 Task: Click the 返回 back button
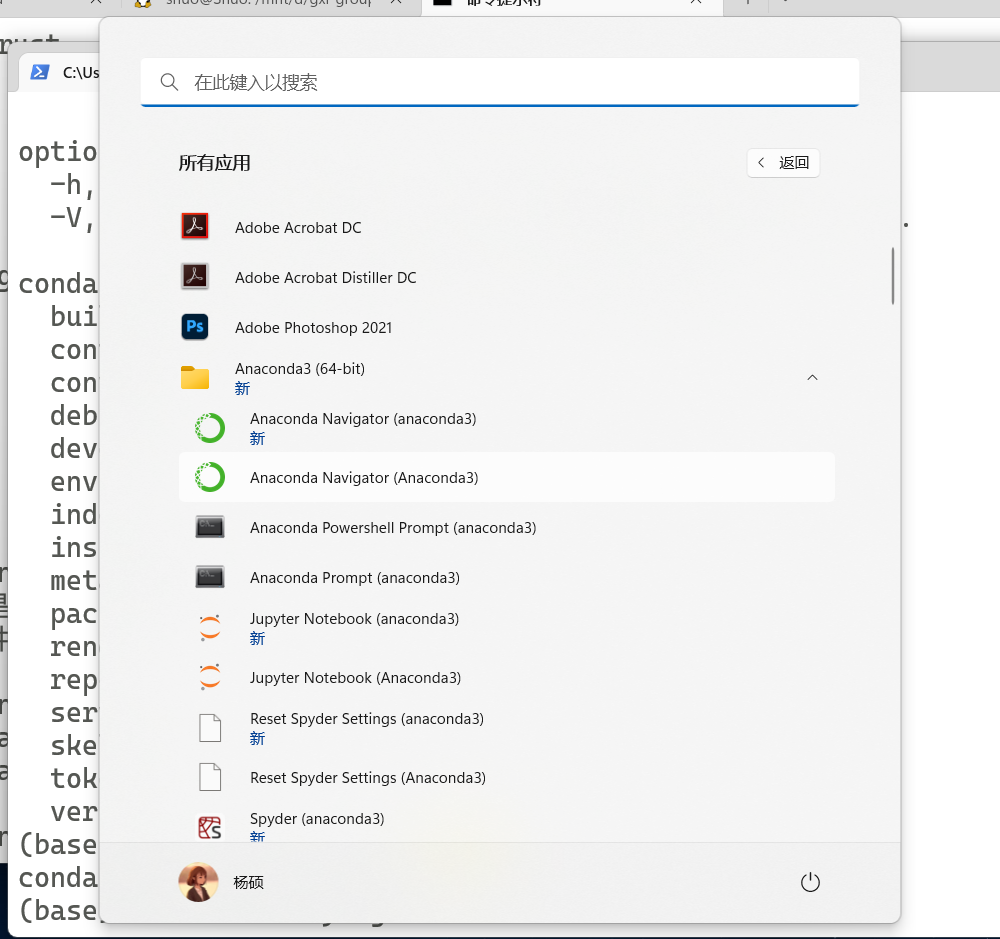(783, 163)
